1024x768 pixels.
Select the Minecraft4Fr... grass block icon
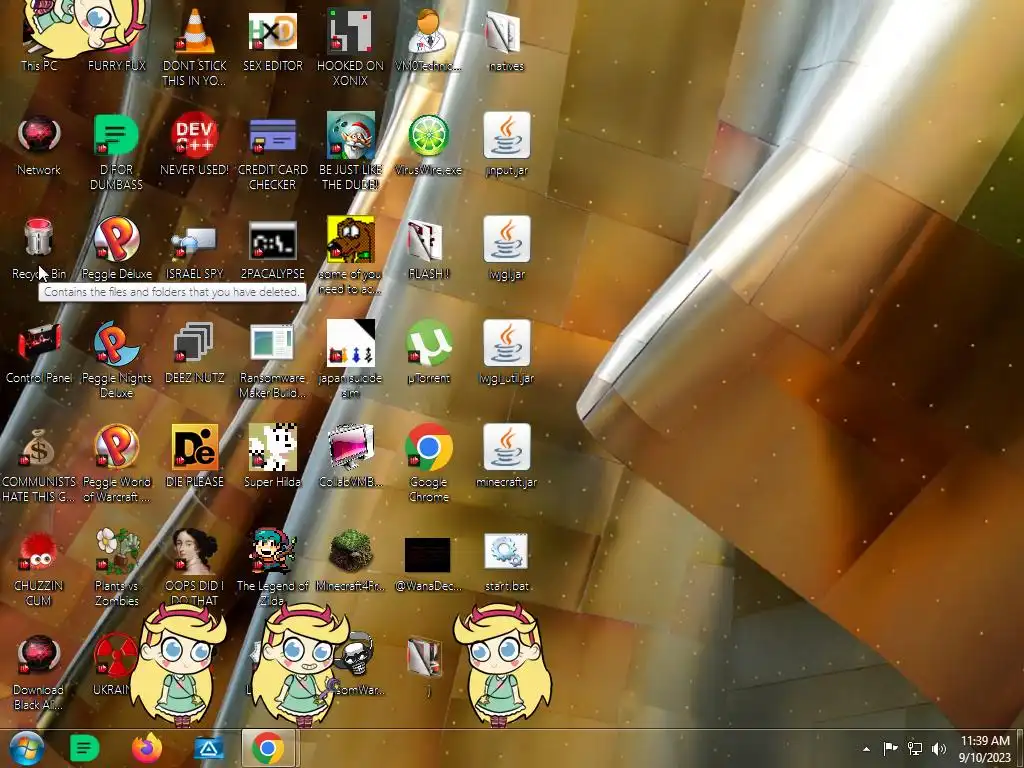point(351,551)
